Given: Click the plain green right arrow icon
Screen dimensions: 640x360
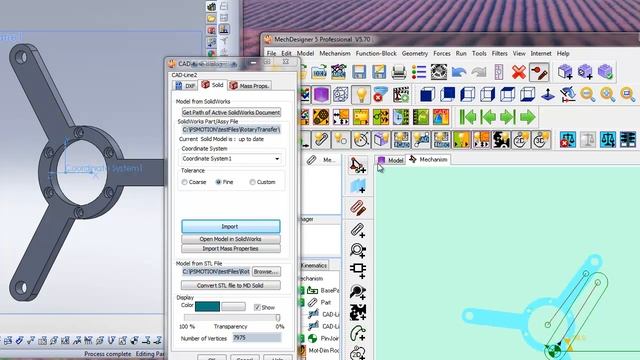Looking at the screenshot, I should 528,117.
